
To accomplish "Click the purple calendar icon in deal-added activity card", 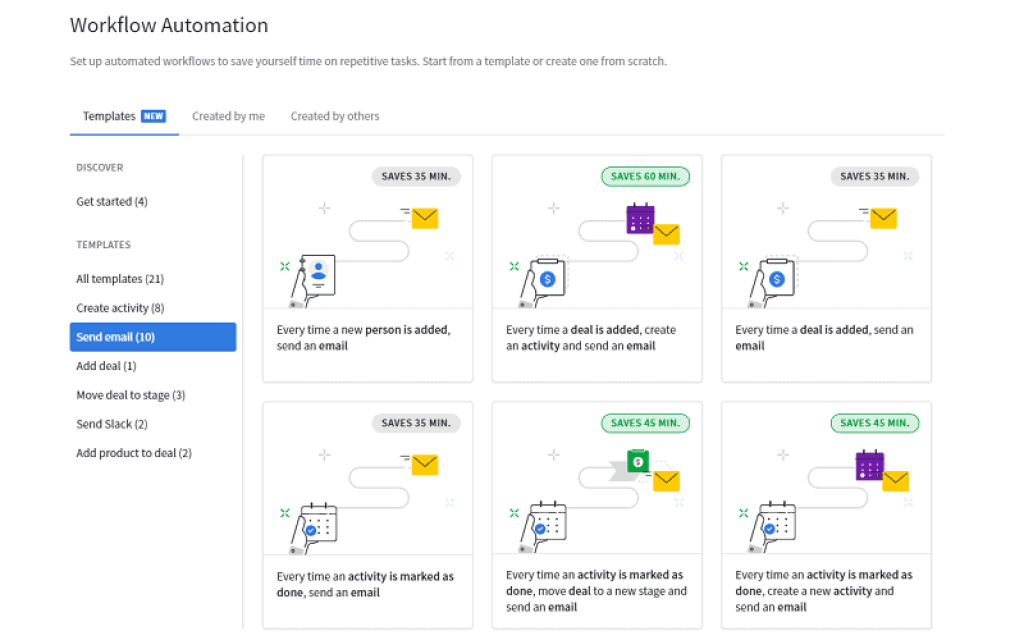I will coord(640,218).
